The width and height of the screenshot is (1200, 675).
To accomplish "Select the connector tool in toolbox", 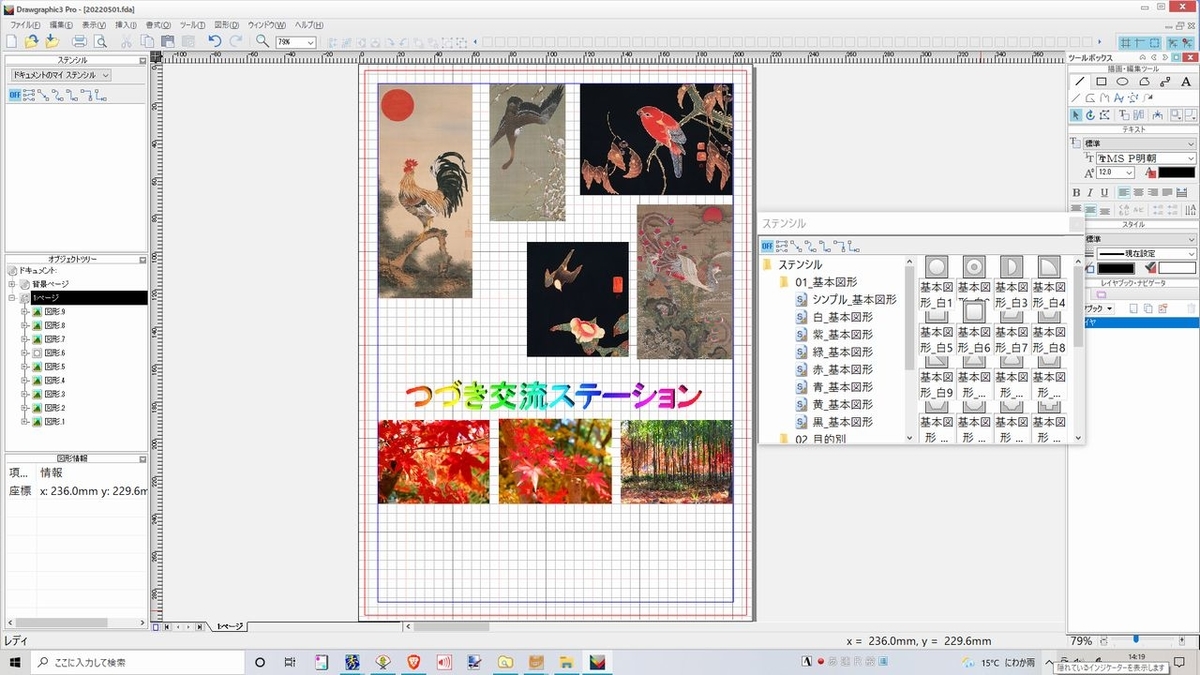I will (x=1166, y=82).
